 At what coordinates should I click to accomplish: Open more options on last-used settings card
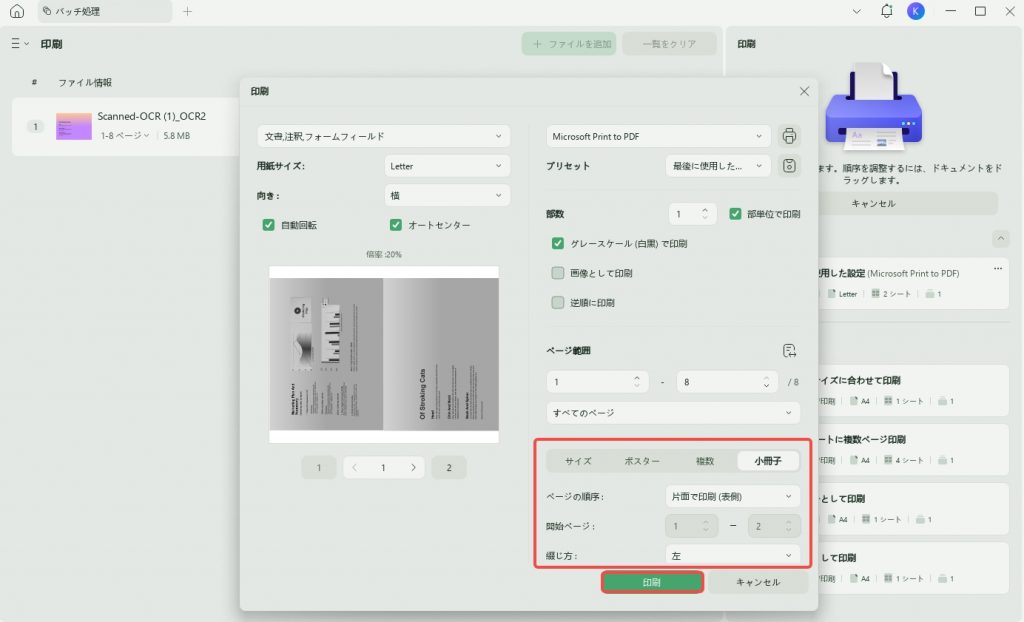tap(997, 269)
